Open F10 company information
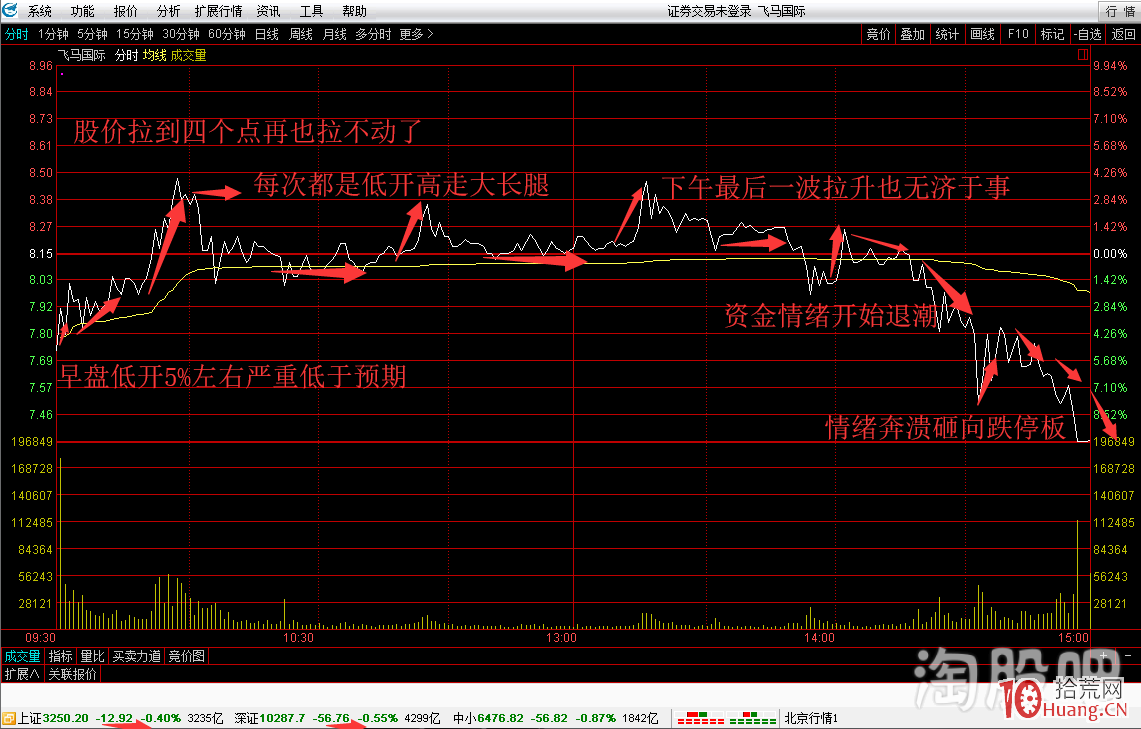This screenshot has height=729, width=1141. [1017, 33]
